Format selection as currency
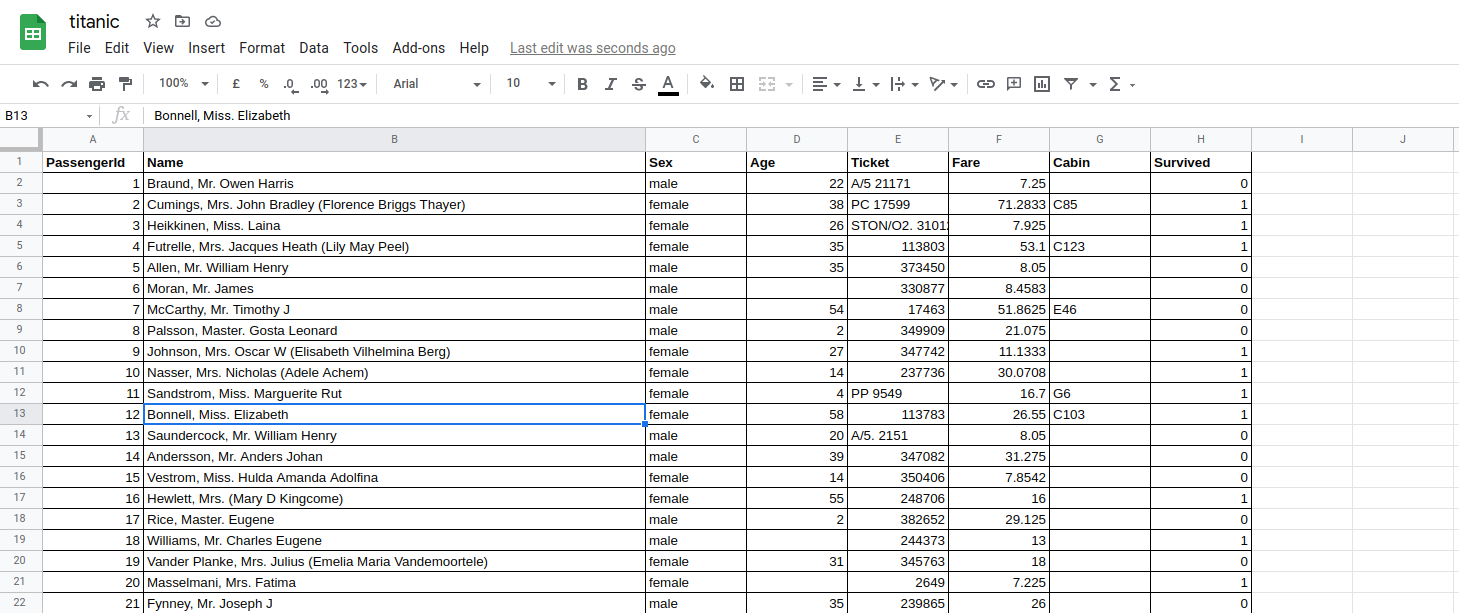The height and width of the screenshot is (613, 1459). (x=236, y=84)
